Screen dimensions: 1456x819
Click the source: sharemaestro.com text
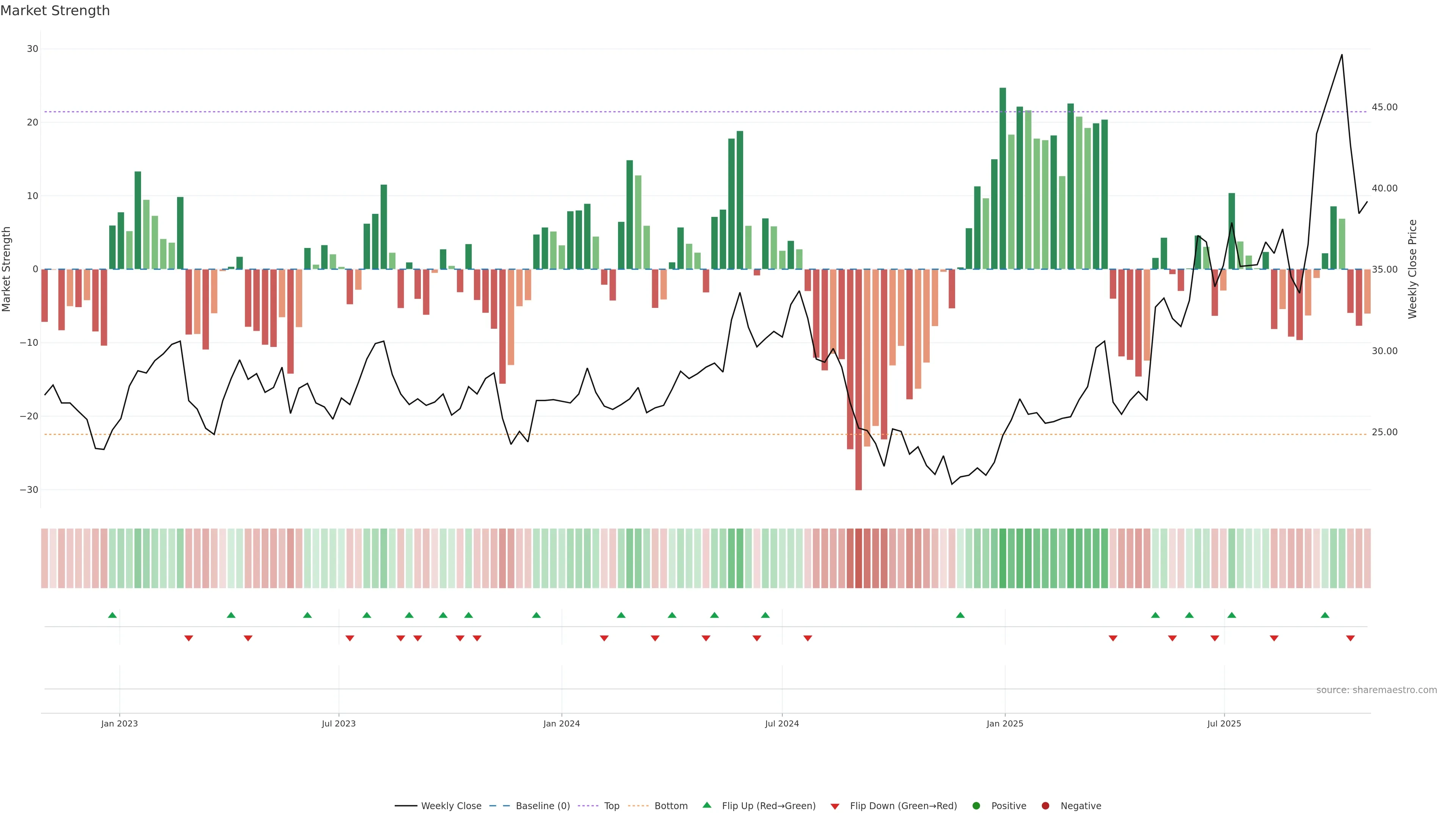coord(1376,690)
